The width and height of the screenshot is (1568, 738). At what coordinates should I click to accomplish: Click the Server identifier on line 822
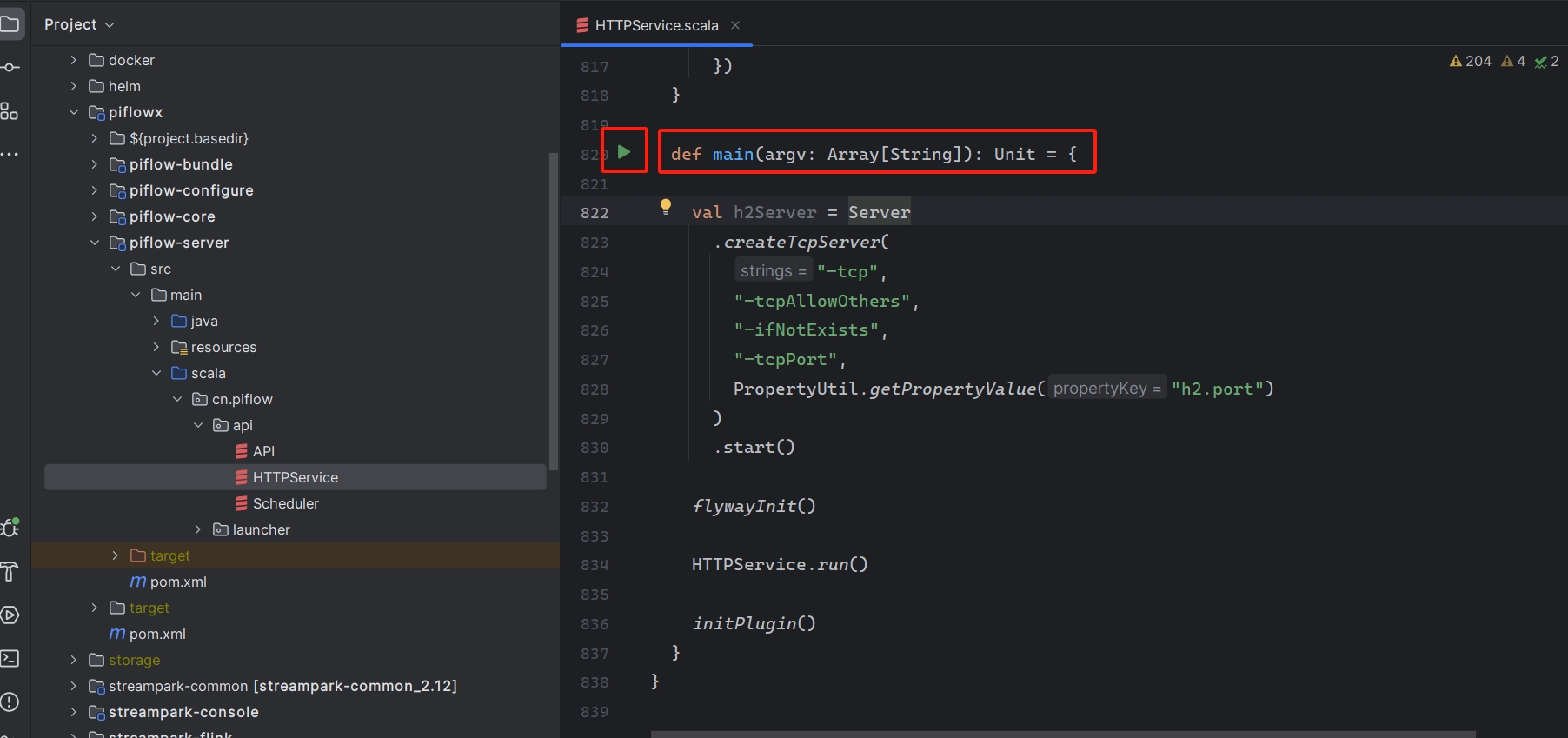coord(880,212)
